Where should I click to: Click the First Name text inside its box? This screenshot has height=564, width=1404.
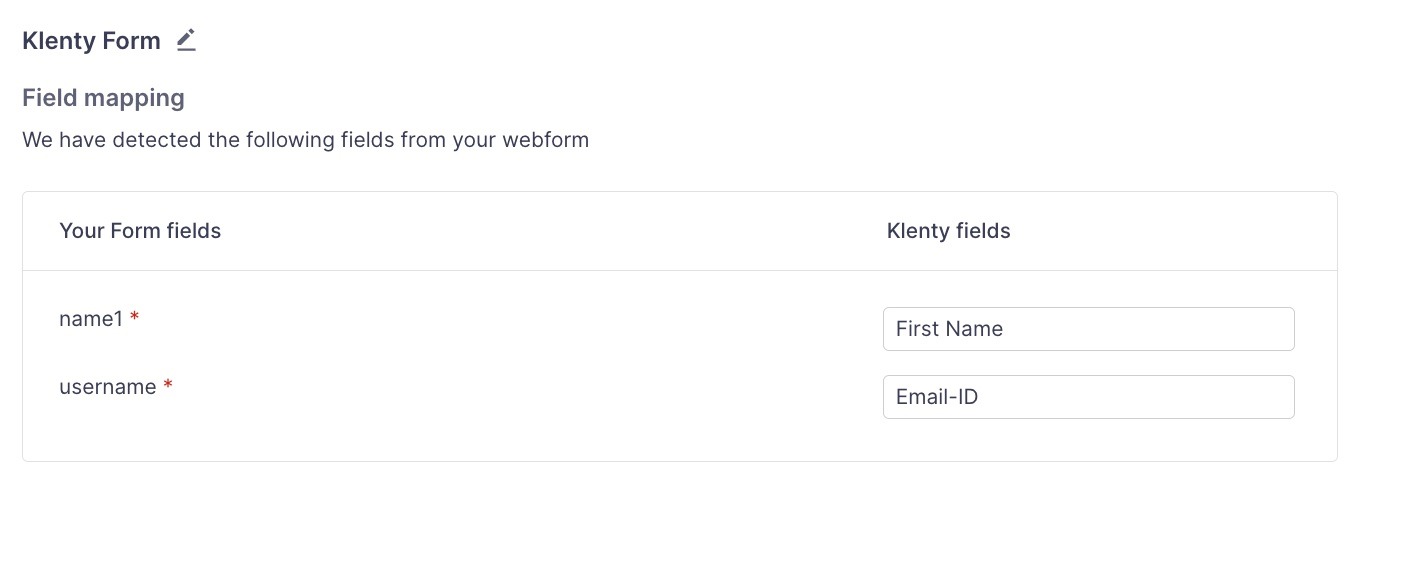pyautogui.click(x=949, y=329)
